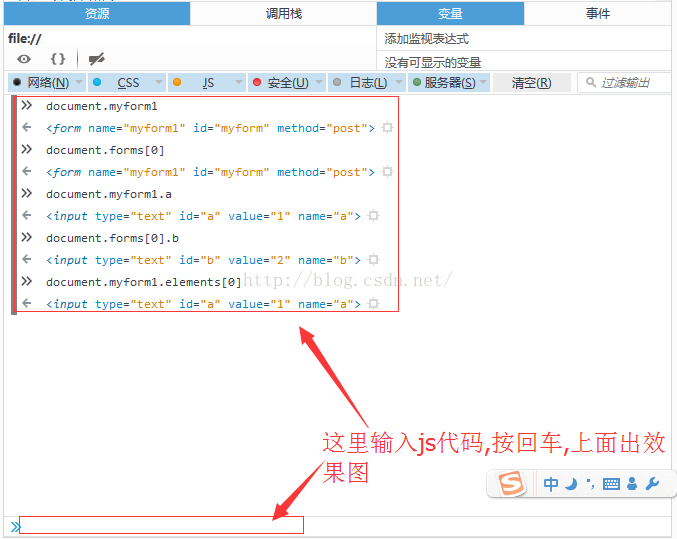Switch to the 资源 sources tab
This screenshot has height=539, width=677.
click(97, 13)
